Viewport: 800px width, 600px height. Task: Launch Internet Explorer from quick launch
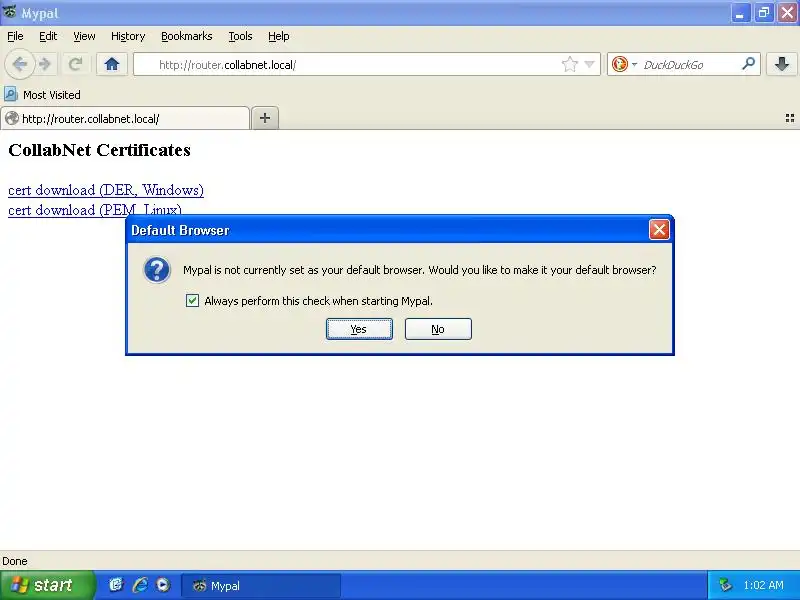140,585
